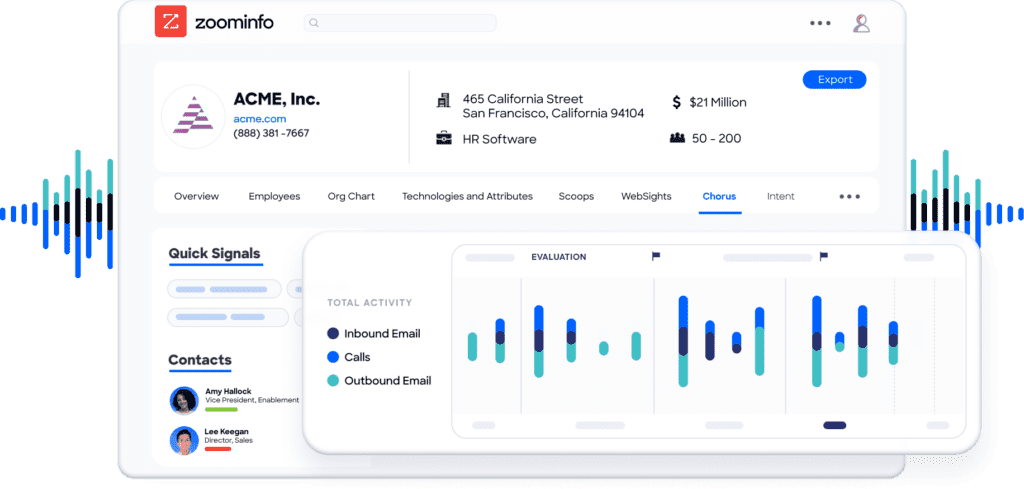This screenshot has height=489, width=1024.
Task: Open the WebSights tab
Action: pyautogui.click(x=646, y=197)
